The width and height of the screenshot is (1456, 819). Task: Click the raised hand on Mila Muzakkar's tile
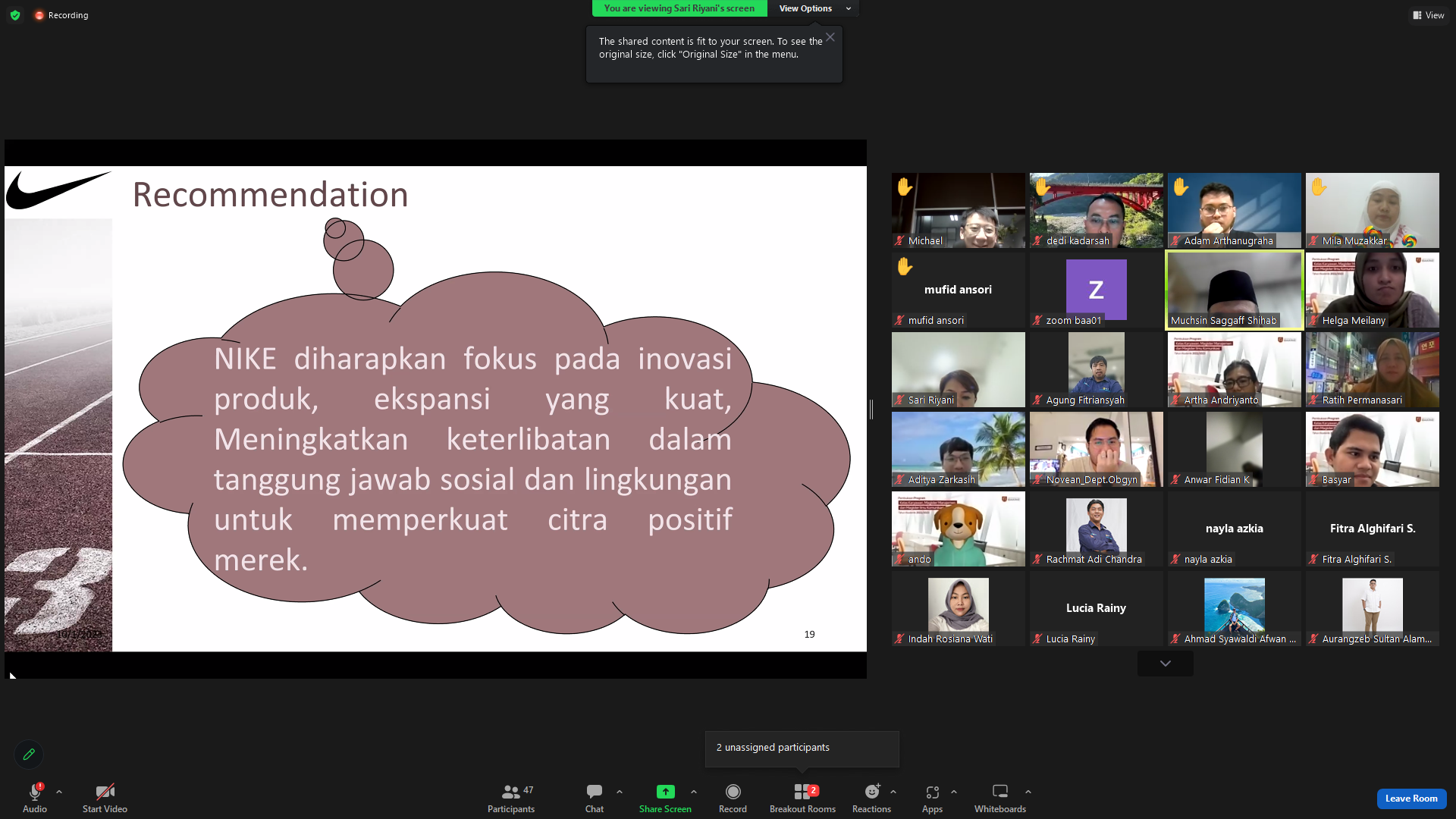[1319, 187]
